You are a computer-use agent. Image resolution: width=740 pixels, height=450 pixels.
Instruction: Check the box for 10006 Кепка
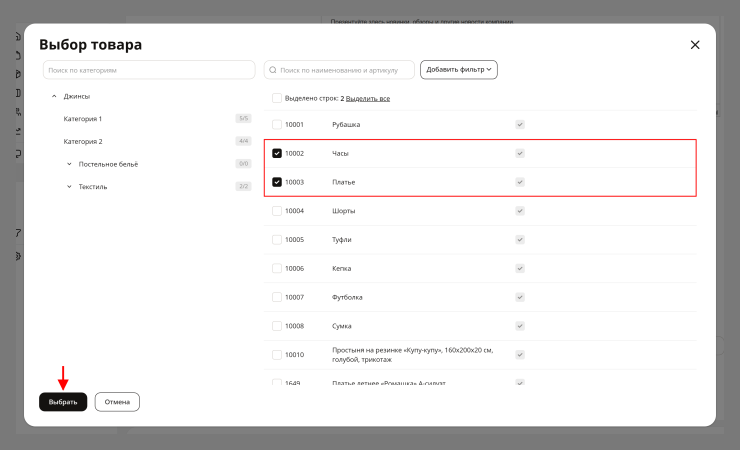277,268
